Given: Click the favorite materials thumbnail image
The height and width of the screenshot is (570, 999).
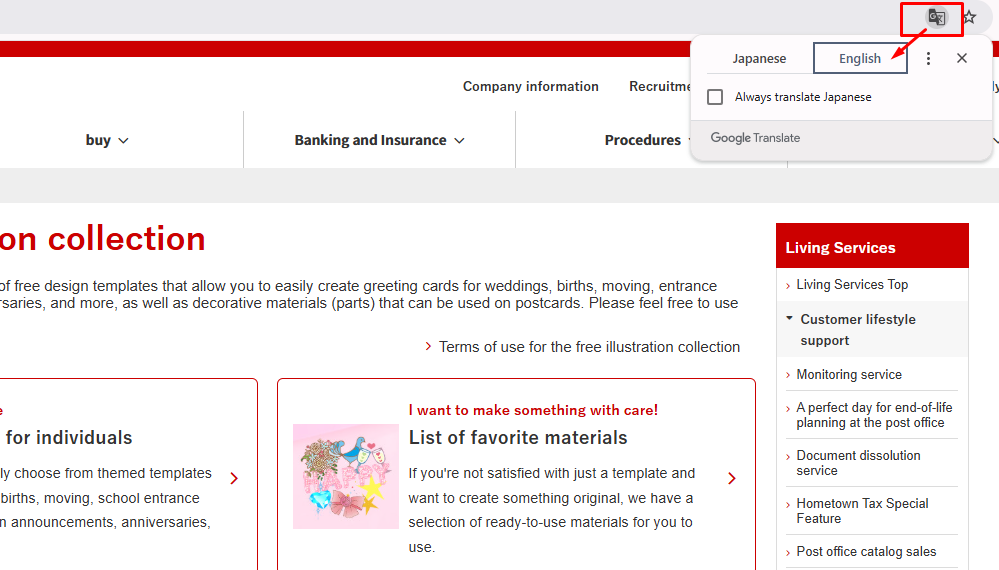Looking at the screenshot, I should coord(346,476).
